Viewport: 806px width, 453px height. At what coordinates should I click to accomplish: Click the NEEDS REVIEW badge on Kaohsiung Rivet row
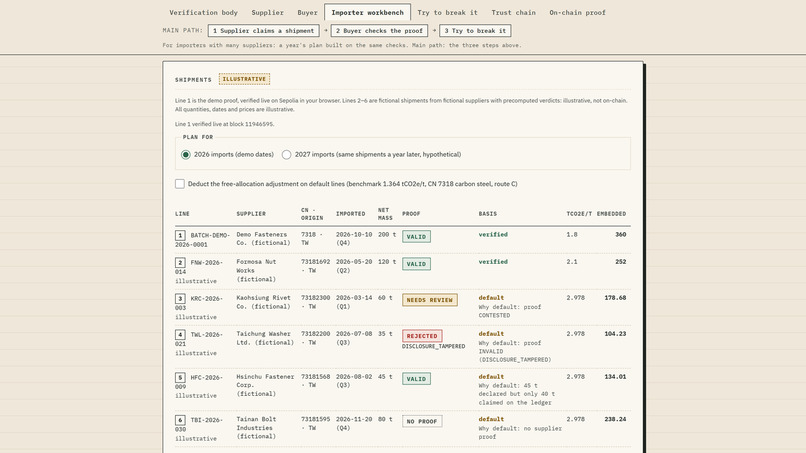(430, 300)
